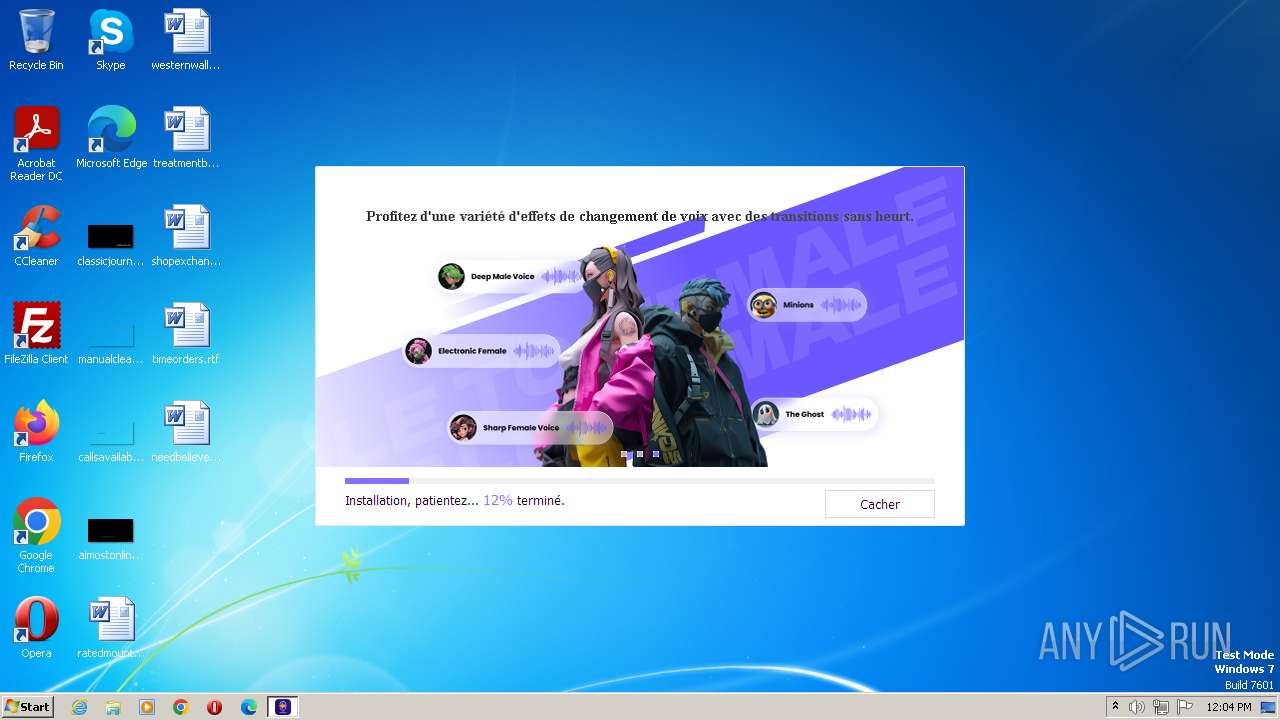Open Windows Media Player from the taskbar

(147, 707)
